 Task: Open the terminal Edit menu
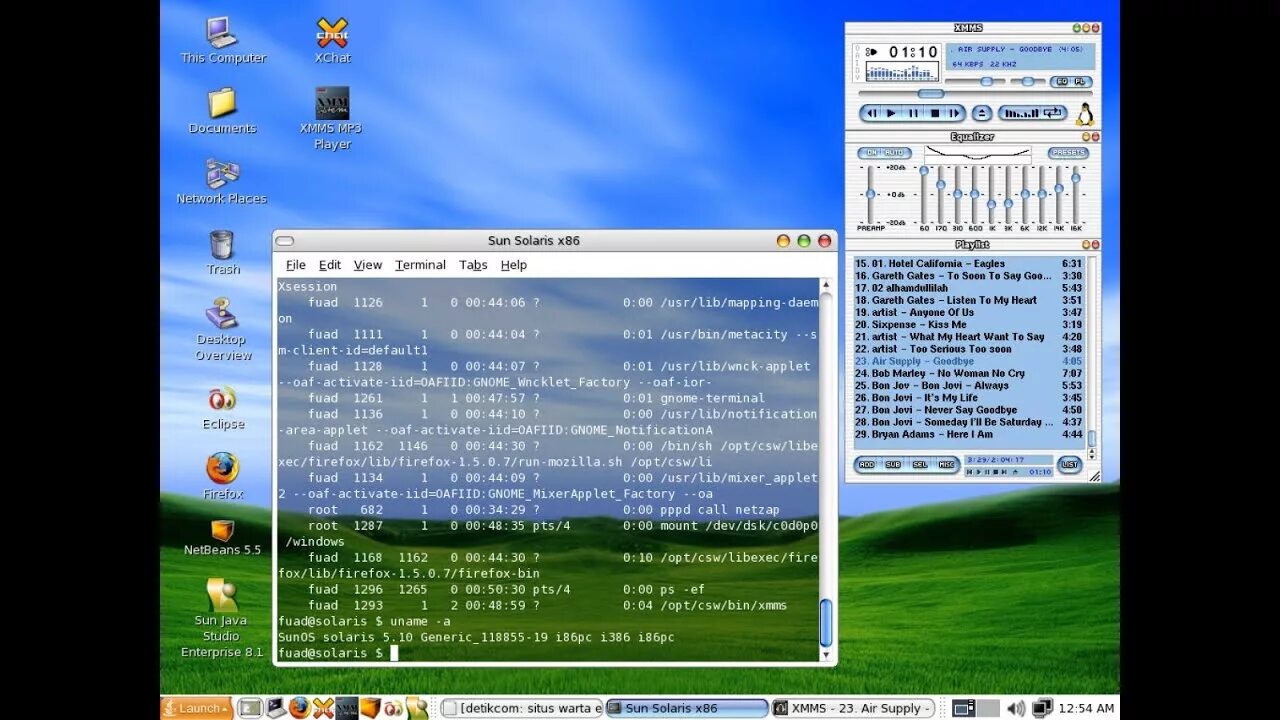[x=330, y=265]
